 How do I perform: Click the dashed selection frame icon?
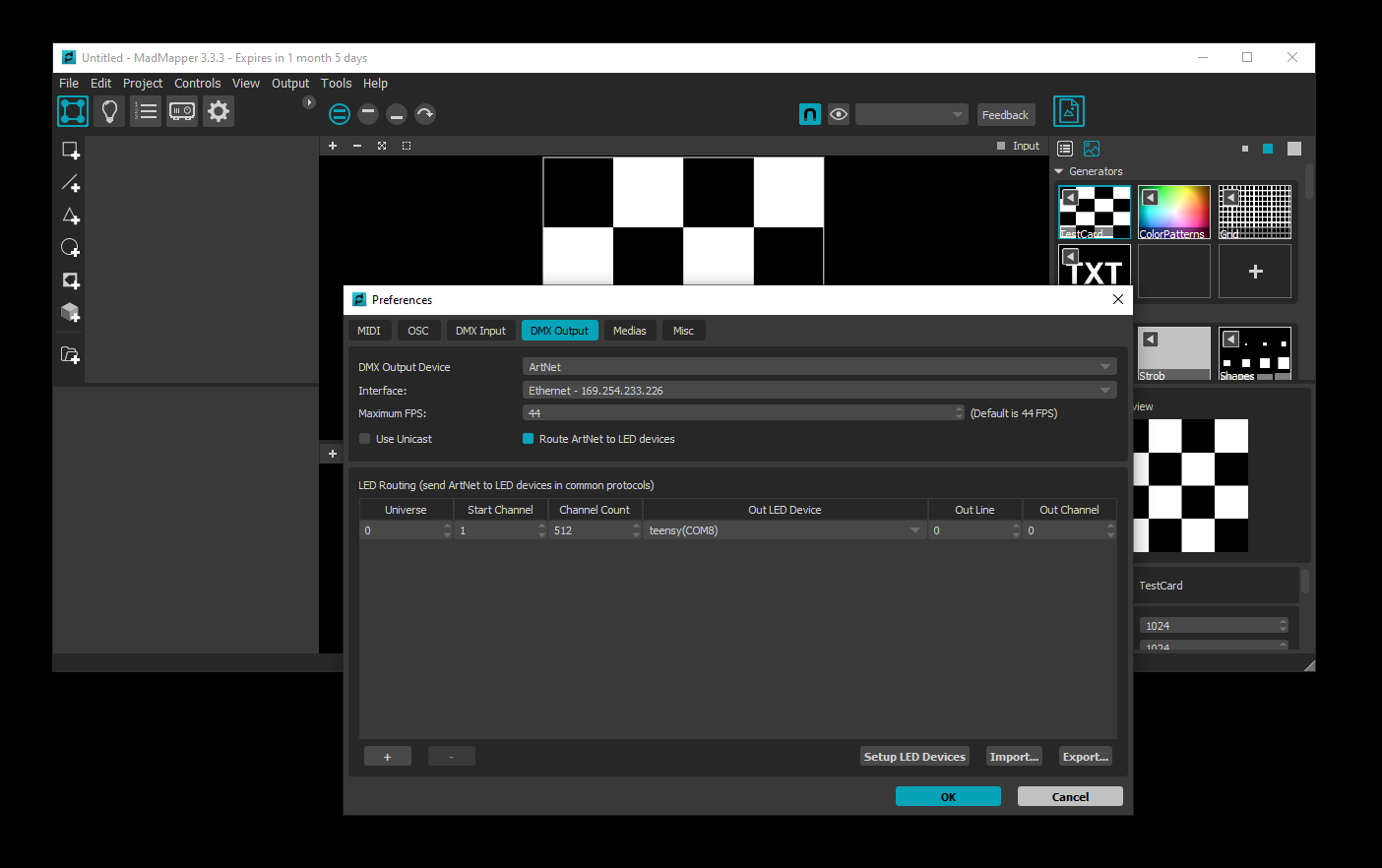[407, 146]
